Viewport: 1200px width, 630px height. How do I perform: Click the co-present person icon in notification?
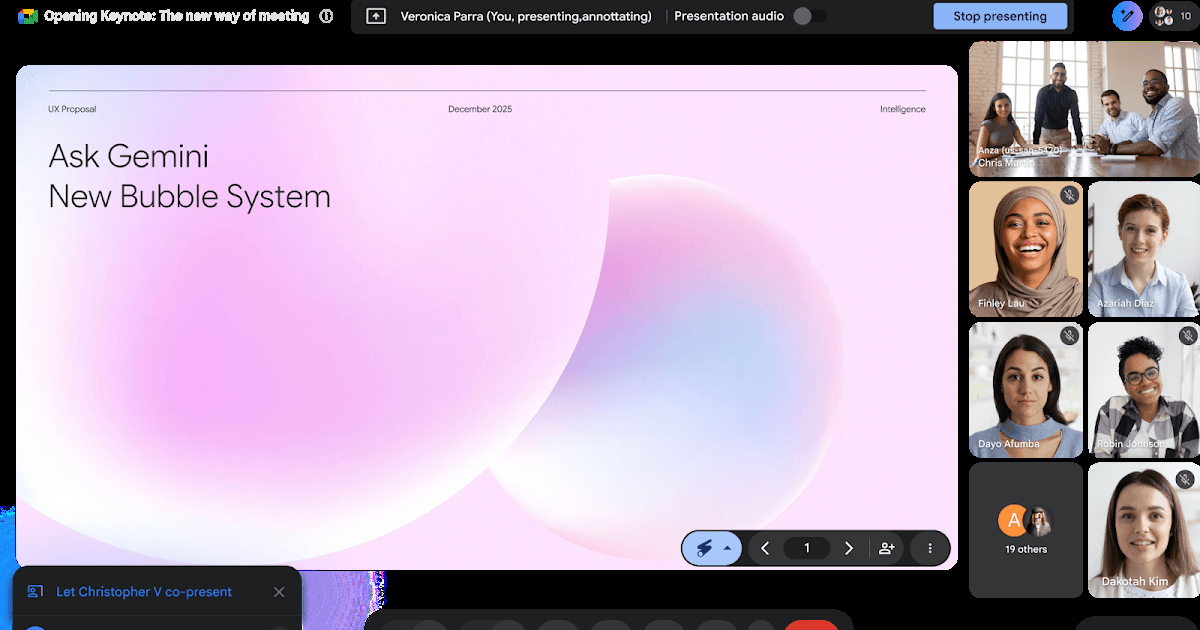click(35, 592)
